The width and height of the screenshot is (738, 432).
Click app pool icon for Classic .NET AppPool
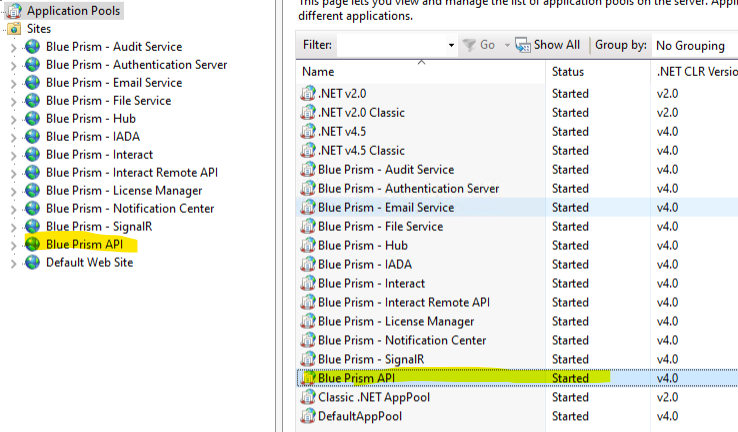[x=308, y=397]
